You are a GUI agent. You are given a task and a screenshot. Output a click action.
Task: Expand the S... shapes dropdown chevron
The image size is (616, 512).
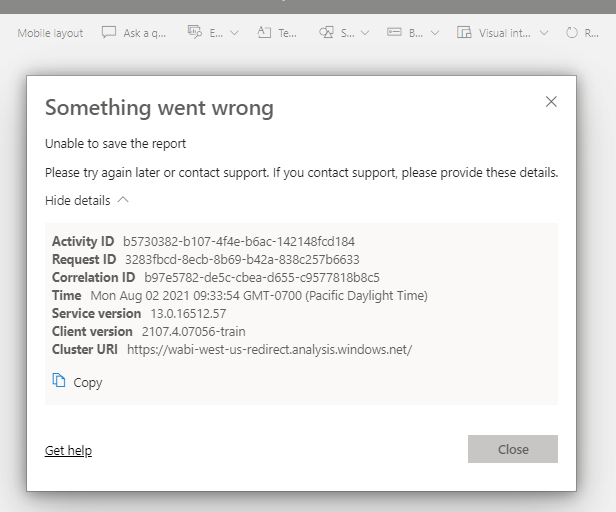pyautogui.click(x=365, y=33)
